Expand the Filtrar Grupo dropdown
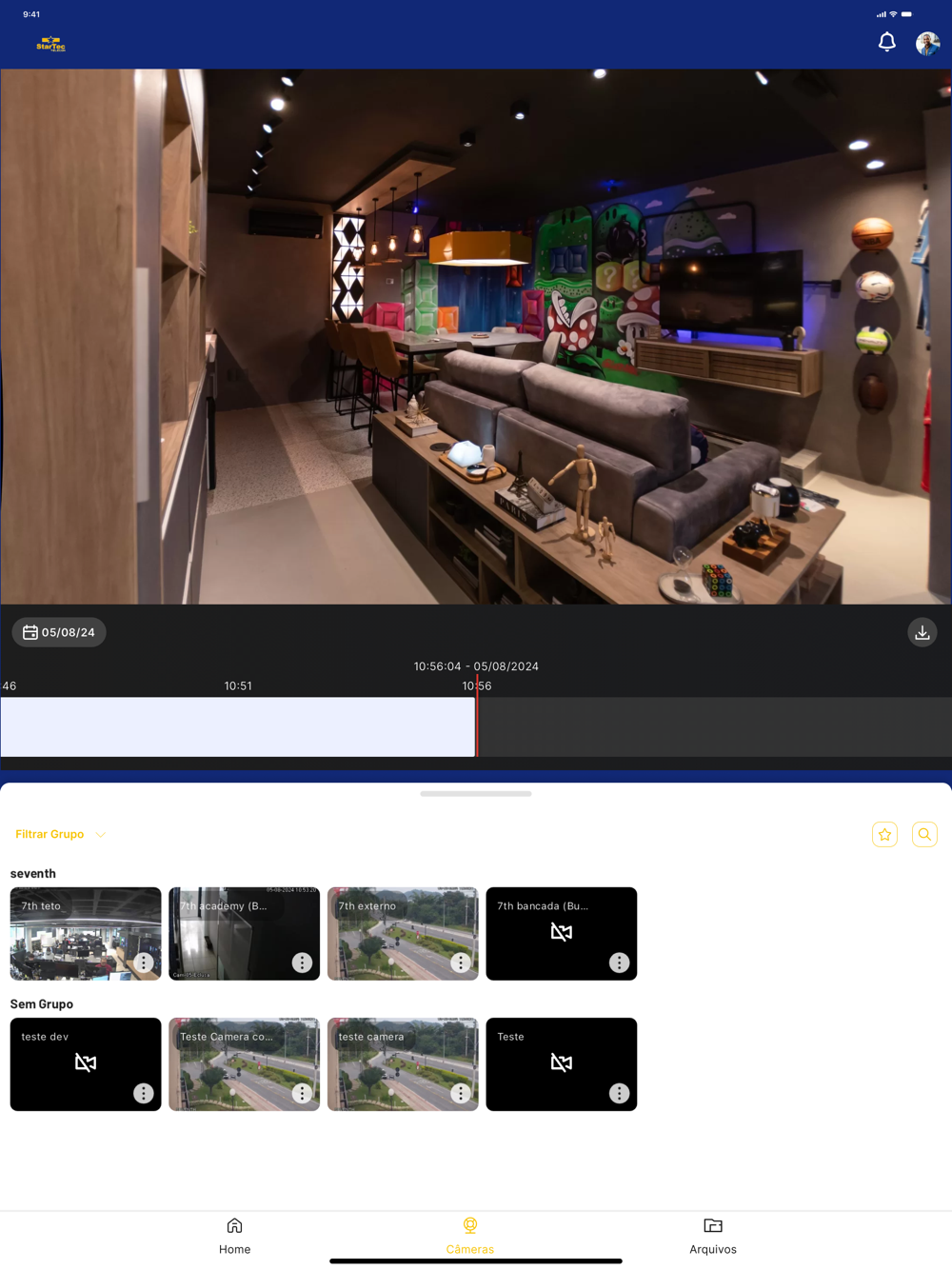The image size is (952, 1270). (60, 834)
